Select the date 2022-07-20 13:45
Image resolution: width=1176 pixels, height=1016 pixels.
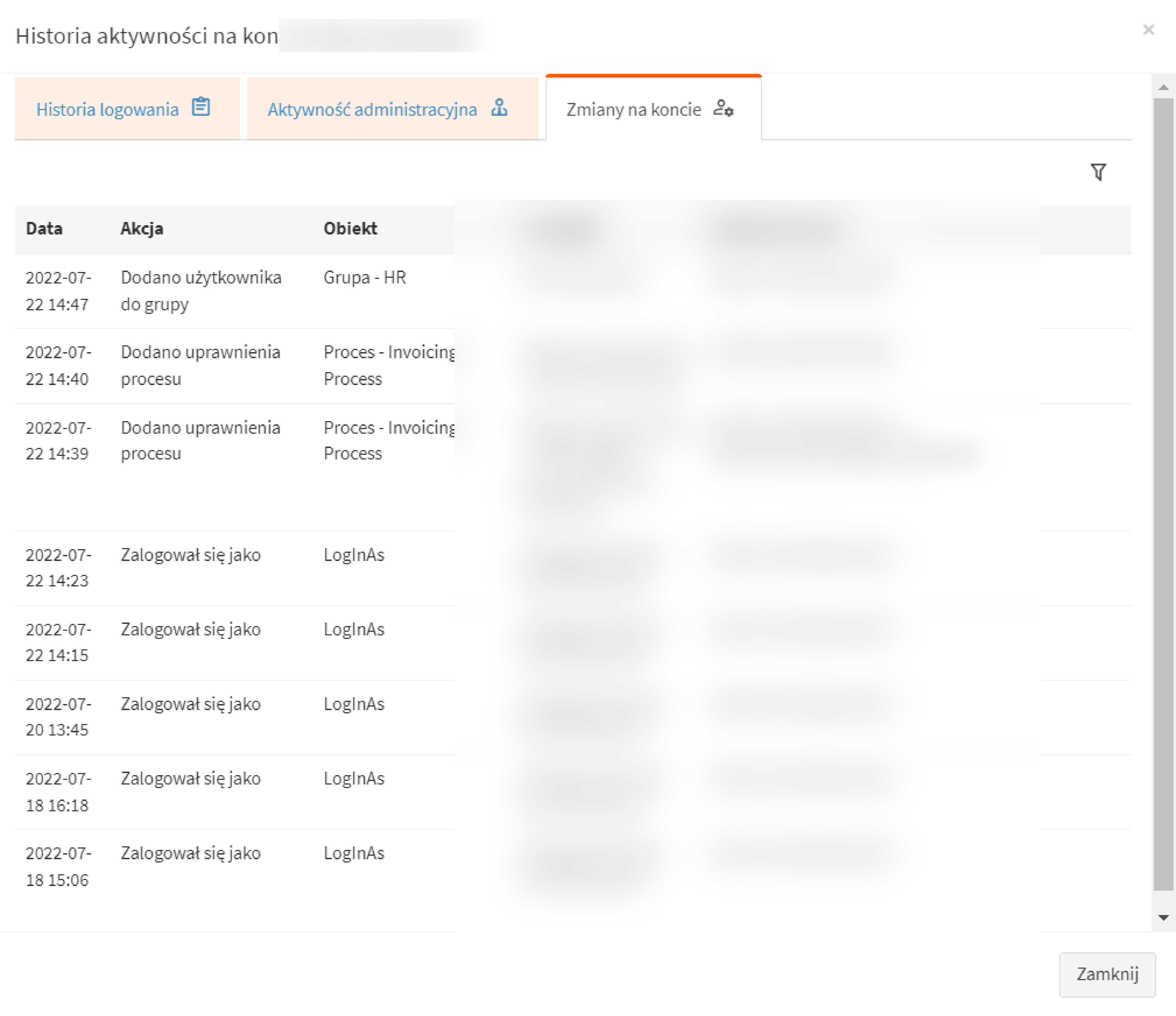point(59,716)
